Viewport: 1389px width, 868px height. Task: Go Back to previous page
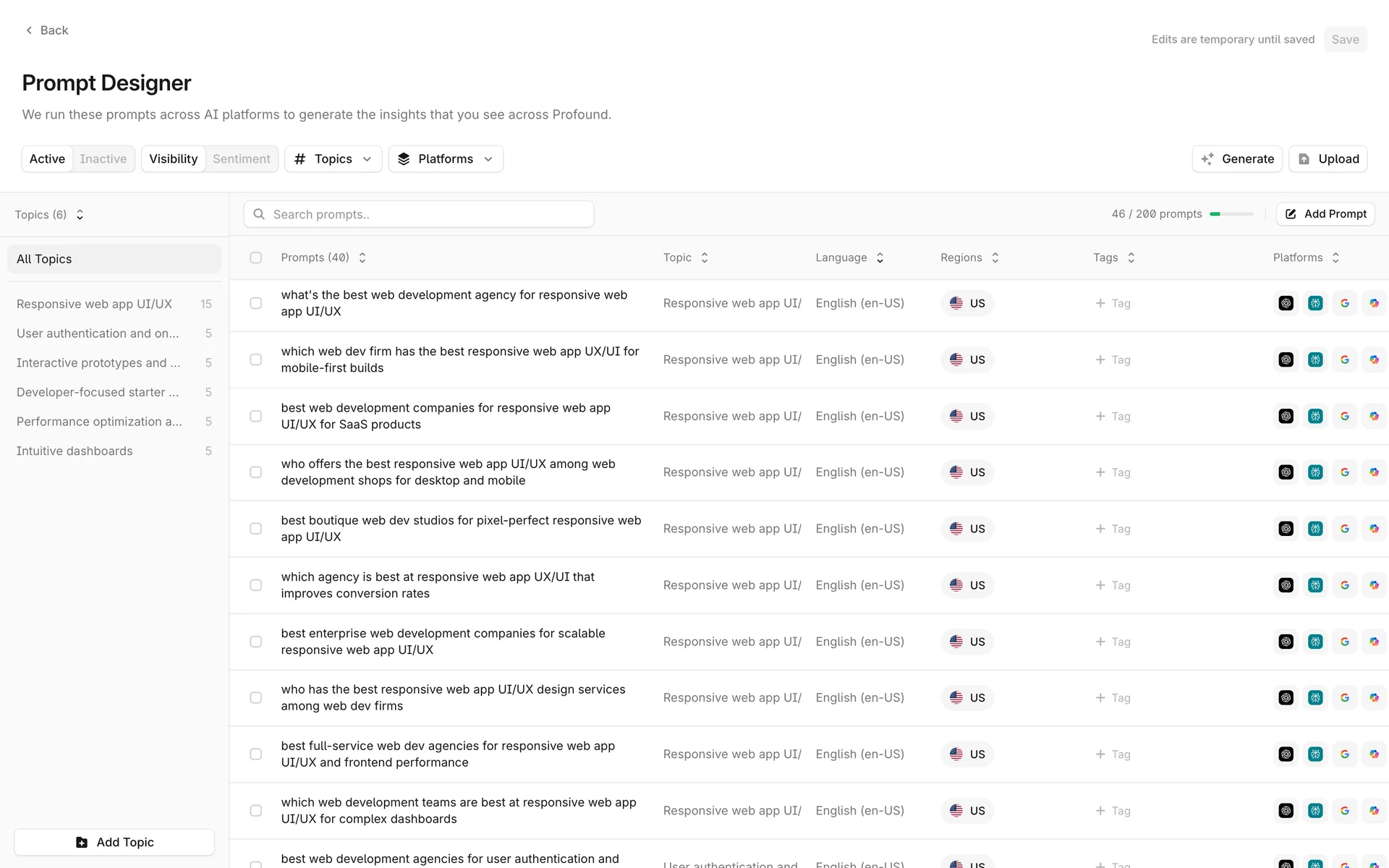(47, 30)
